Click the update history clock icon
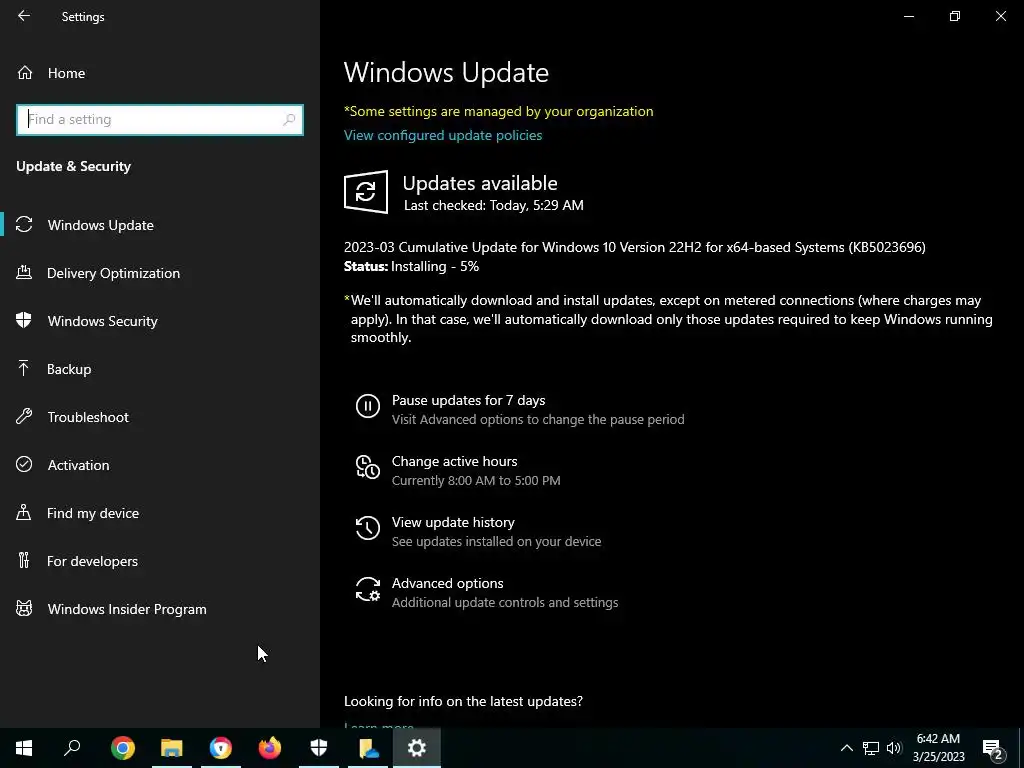Viewport: 1024px width, 768px height. tap(368, 528)
